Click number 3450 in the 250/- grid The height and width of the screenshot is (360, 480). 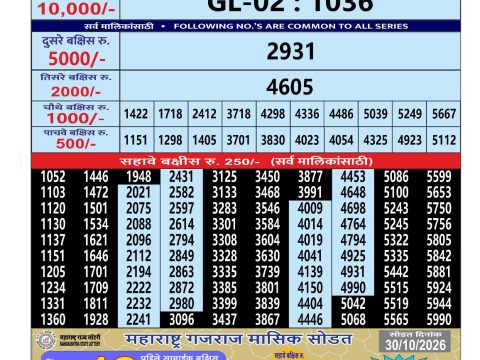(268, 177)
